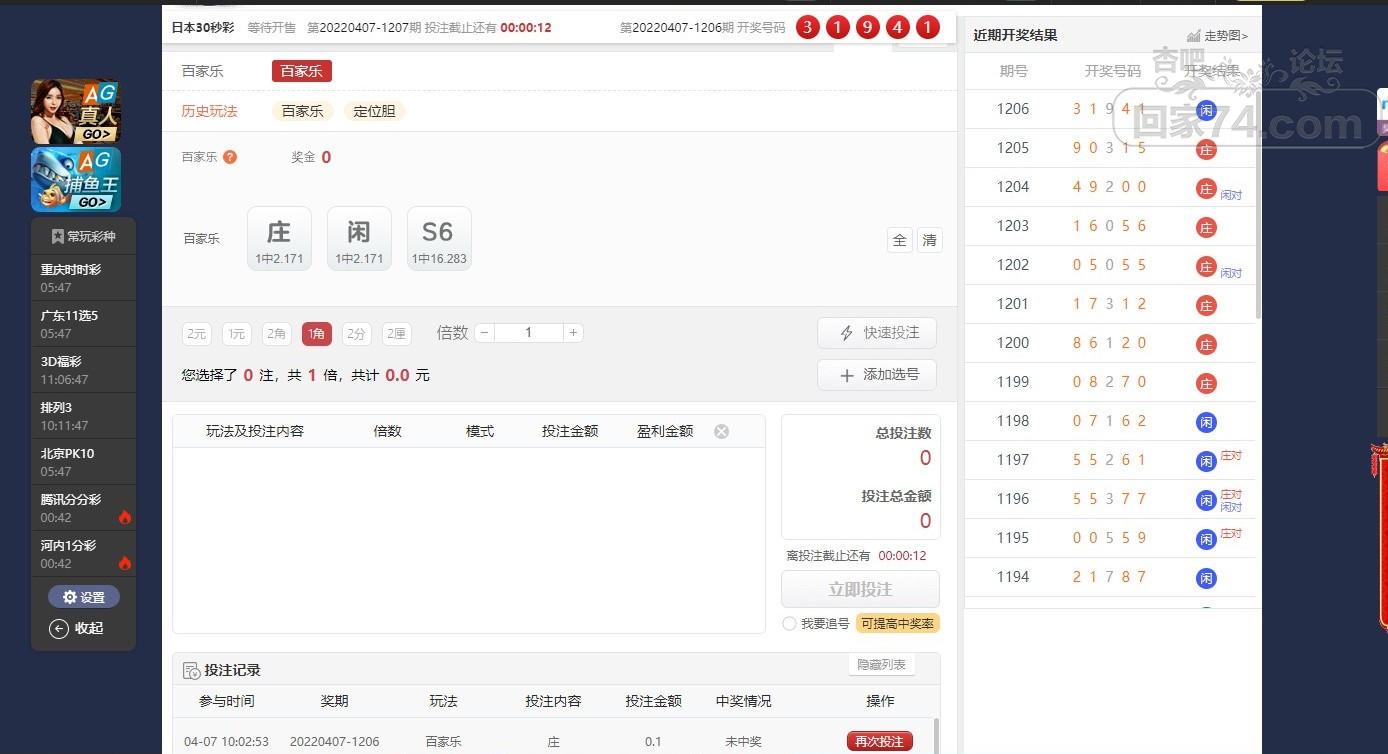
Task: Click 庄 result icon for issue 1205
Action: [1207, 148]
